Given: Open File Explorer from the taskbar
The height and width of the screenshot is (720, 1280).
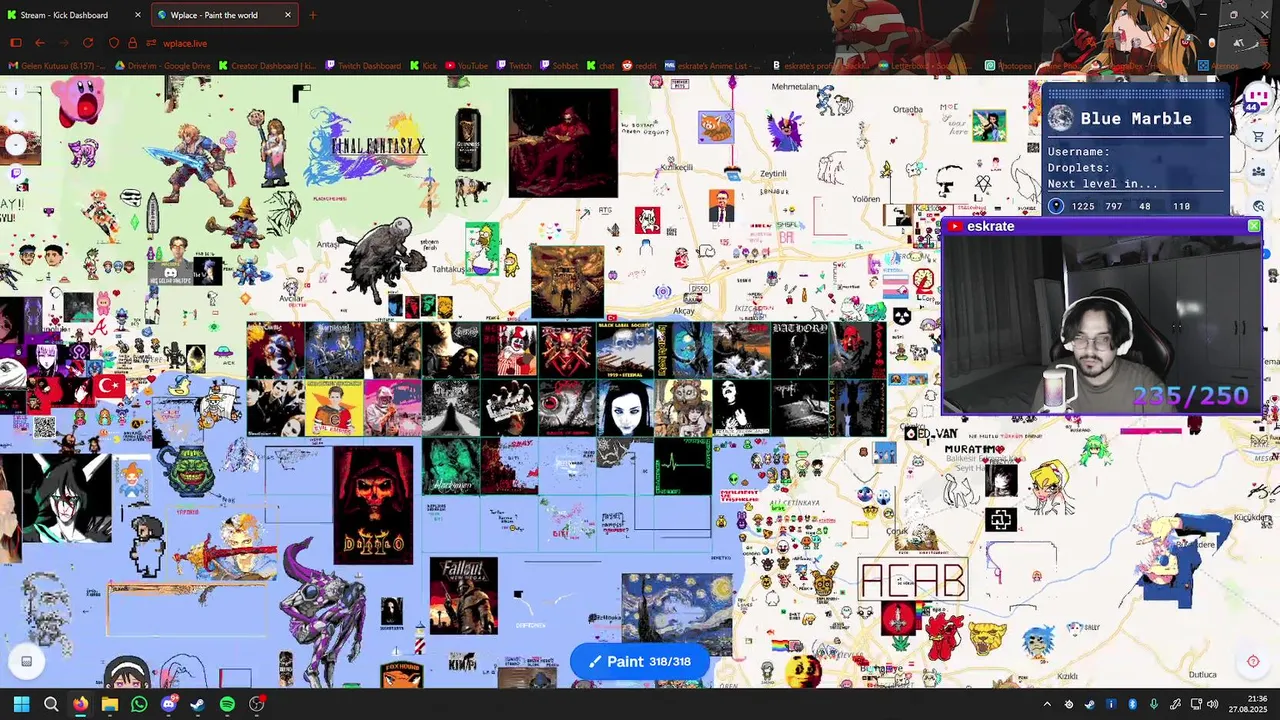Looking at the screenshot, I should pyautogui.click(x=110, y=704).
